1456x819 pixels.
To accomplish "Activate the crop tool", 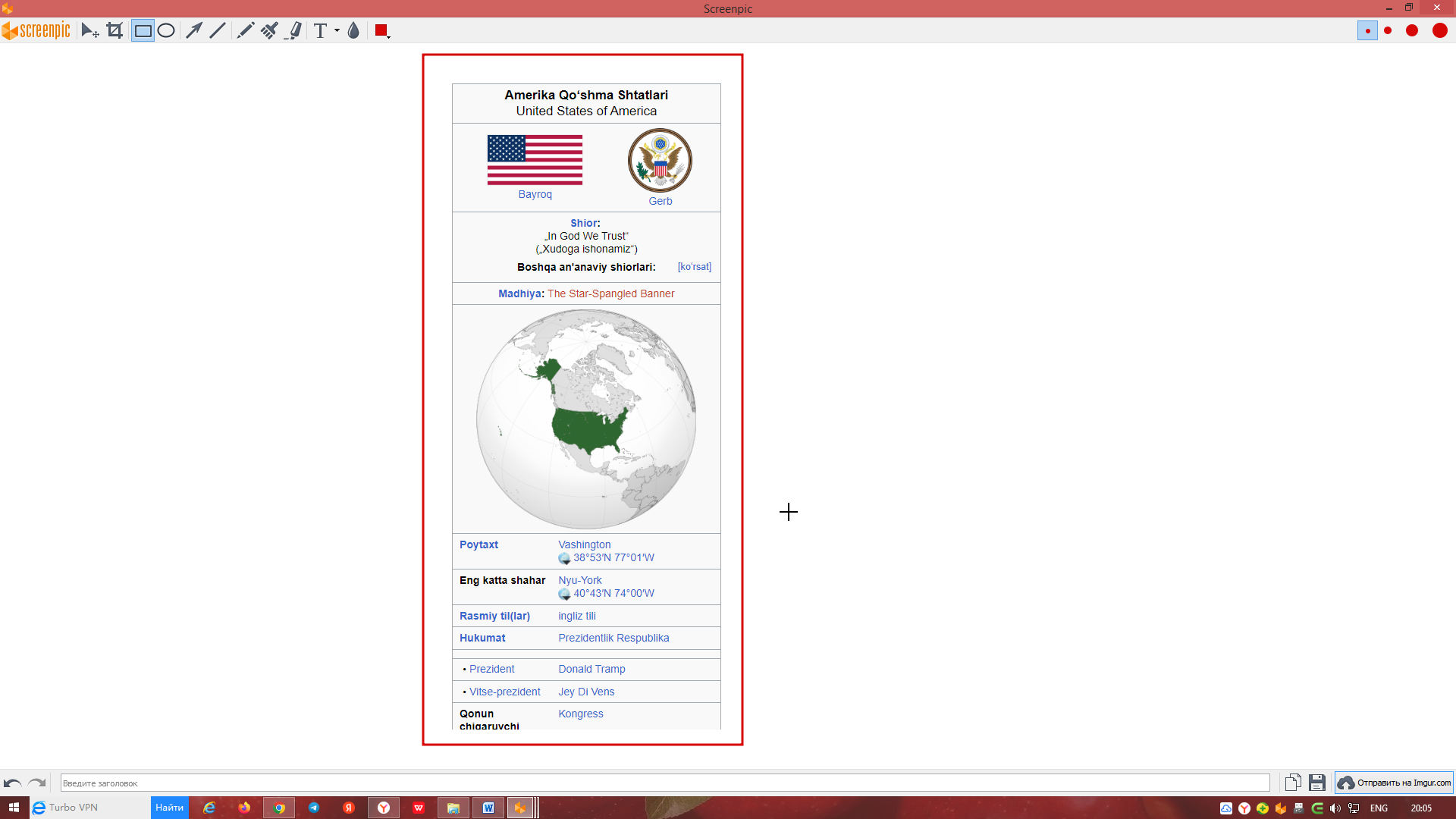I will click(115, 31).
